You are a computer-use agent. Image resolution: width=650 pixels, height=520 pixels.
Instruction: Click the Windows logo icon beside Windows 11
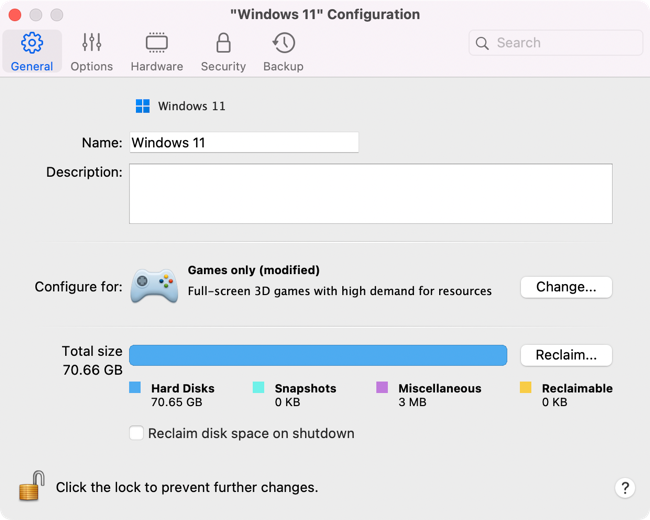pyautogui.click(x=143, y=106)
